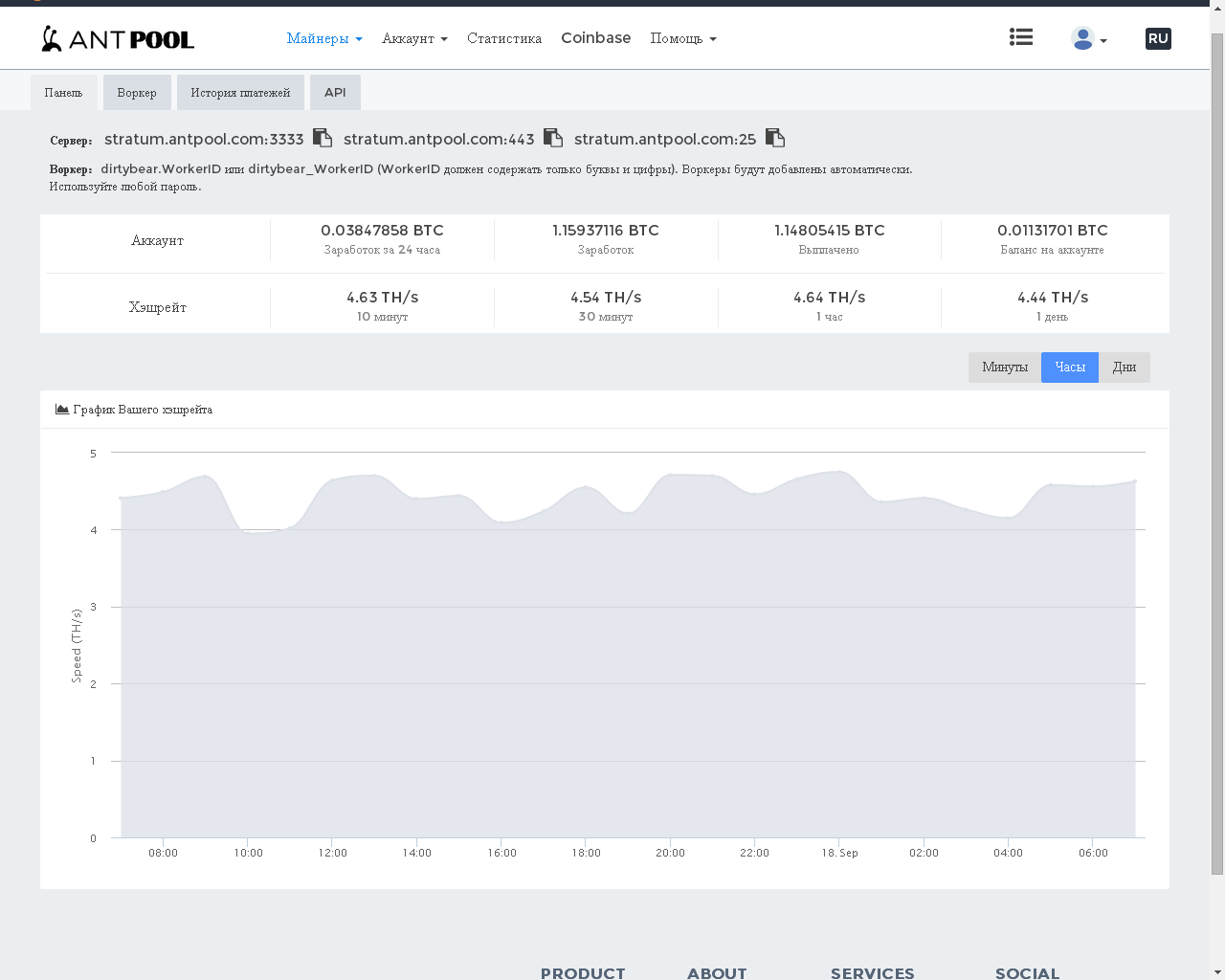This screenshot has width=1225, height=980.
Task: Switch to the Панель tab
Action: (64, 93)
